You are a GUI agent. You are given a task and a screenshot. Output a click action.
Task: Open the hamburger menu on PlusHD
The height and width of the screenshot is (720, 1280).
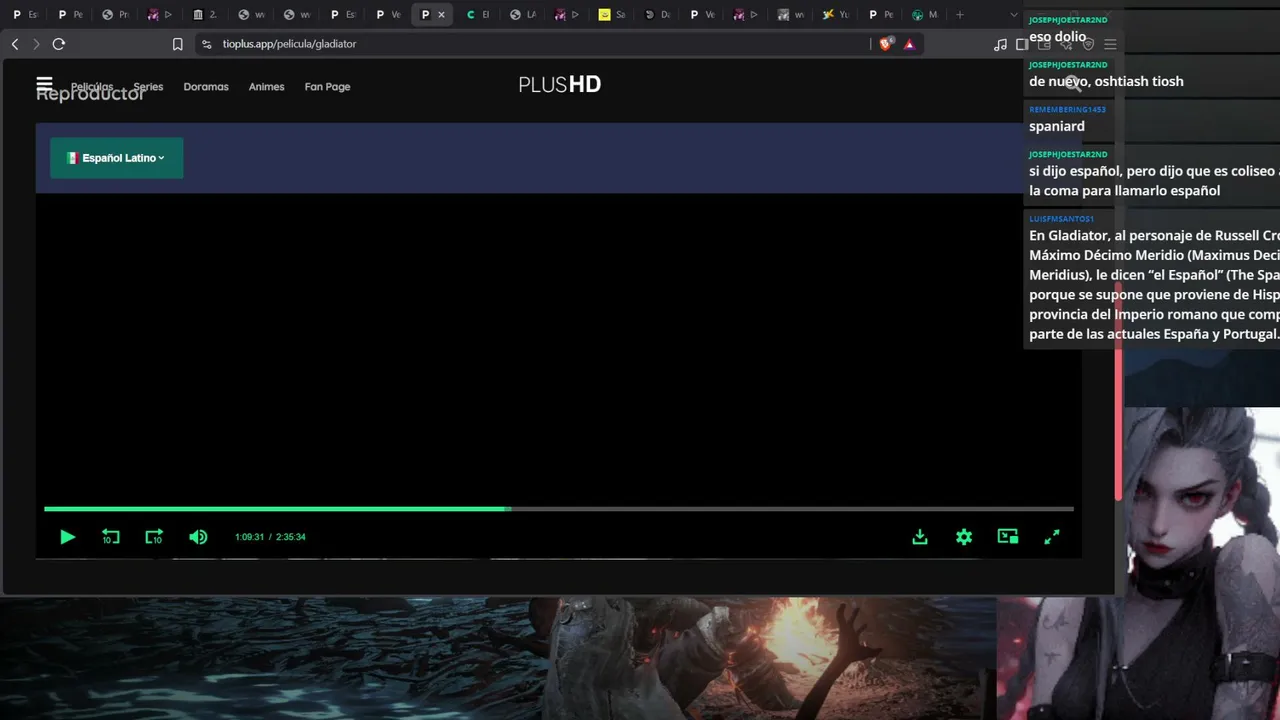click(x=44, y=84)
